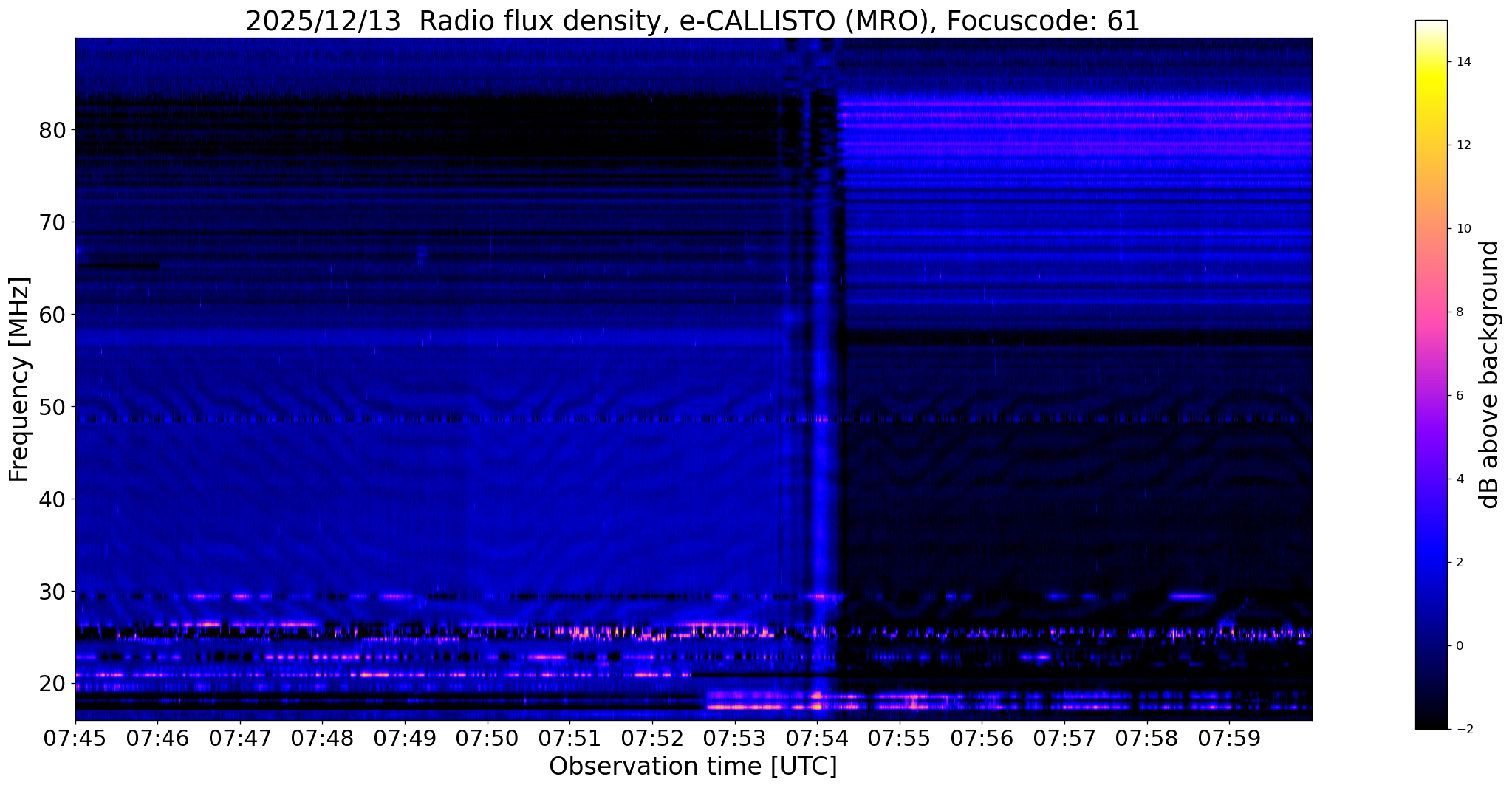Click the colorbar tick label '10'
This screenshot has width=1512, height=788.
1463,229
